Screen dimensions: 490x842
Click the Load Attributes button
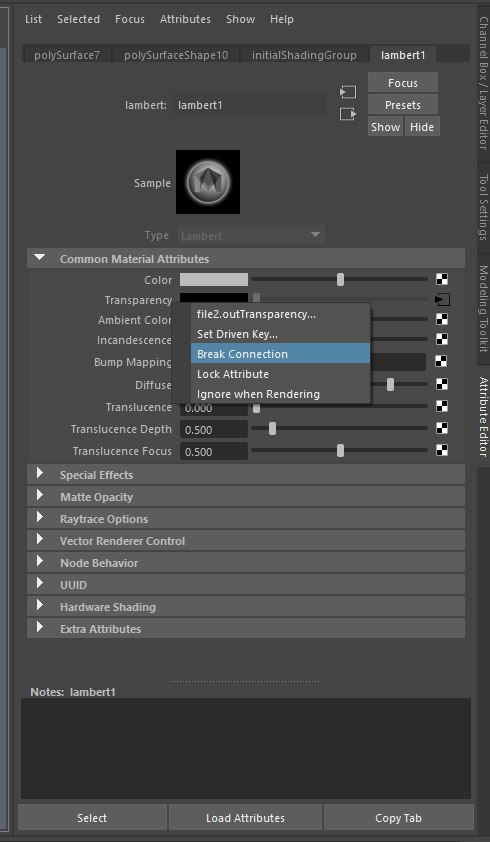(x=246, y=818)
